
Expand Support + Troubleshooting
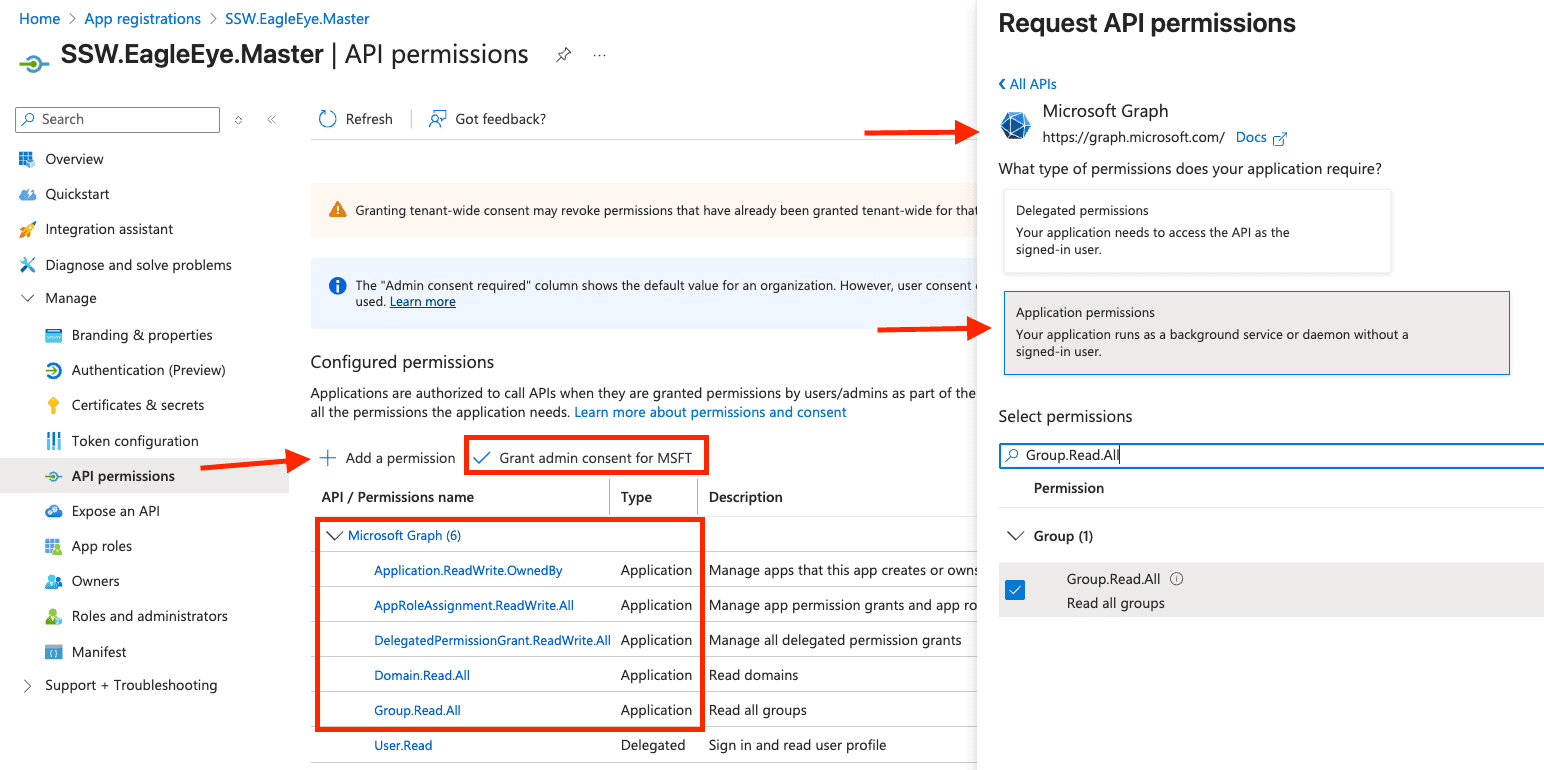[x=27, y=685]
